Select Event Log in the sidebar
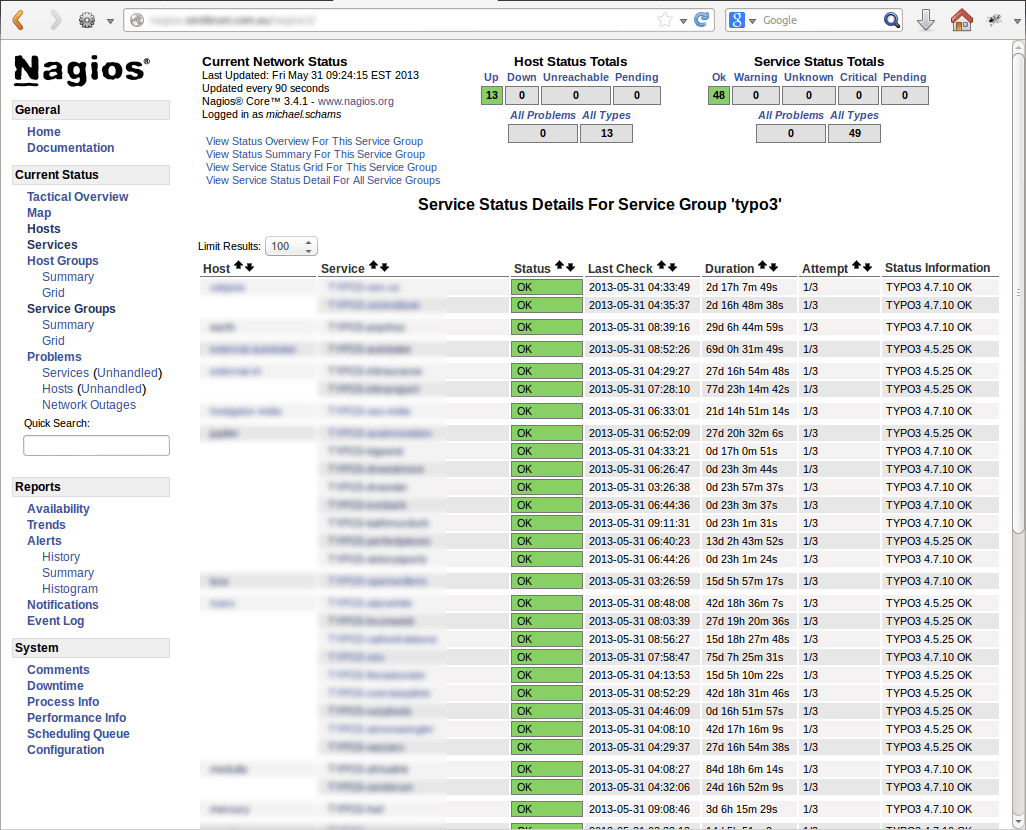 56,620
